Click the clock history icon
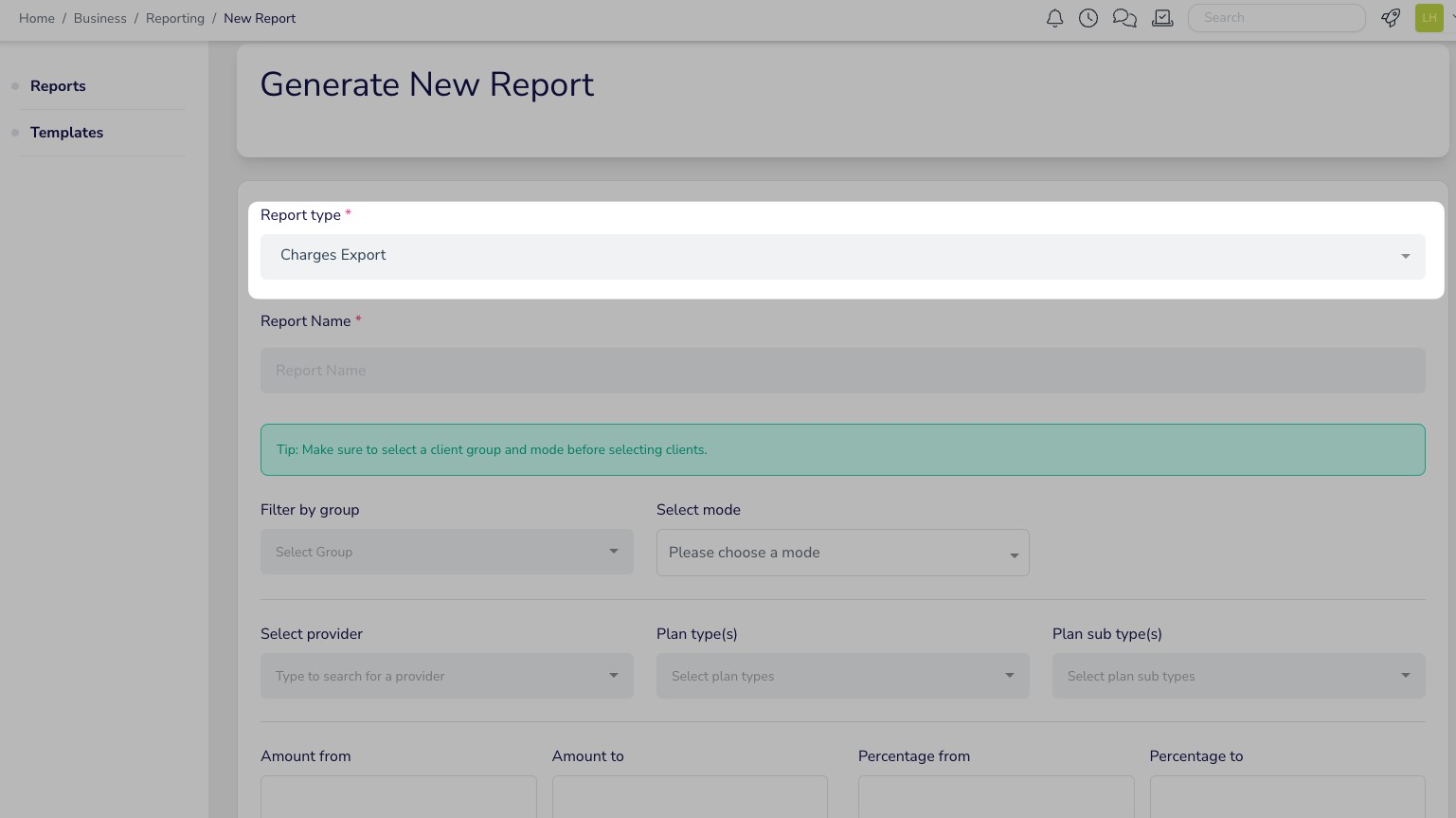This screenshot has width=1456, height=818. click(1088, 18)
